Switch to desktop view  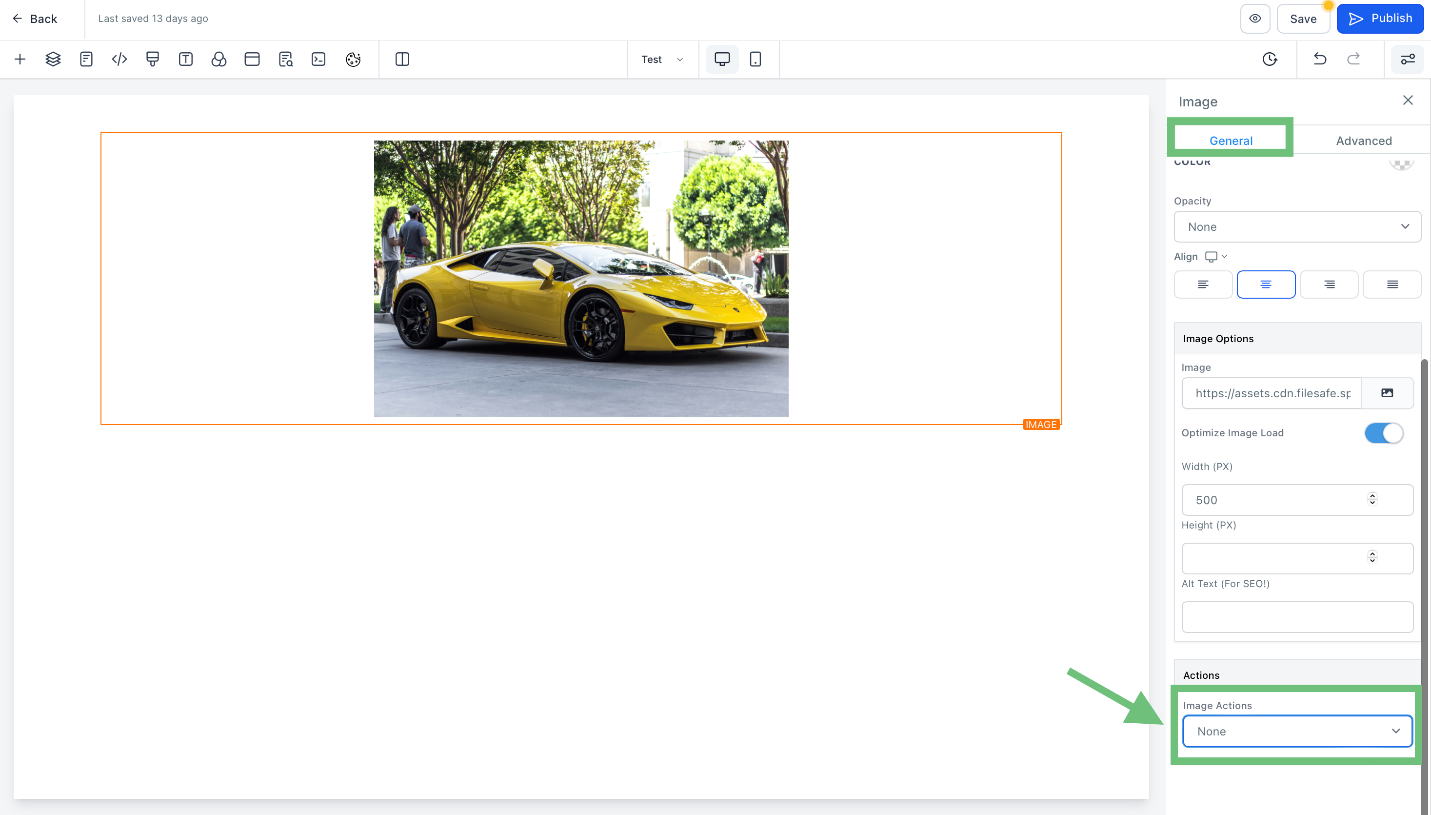[722, 59]
